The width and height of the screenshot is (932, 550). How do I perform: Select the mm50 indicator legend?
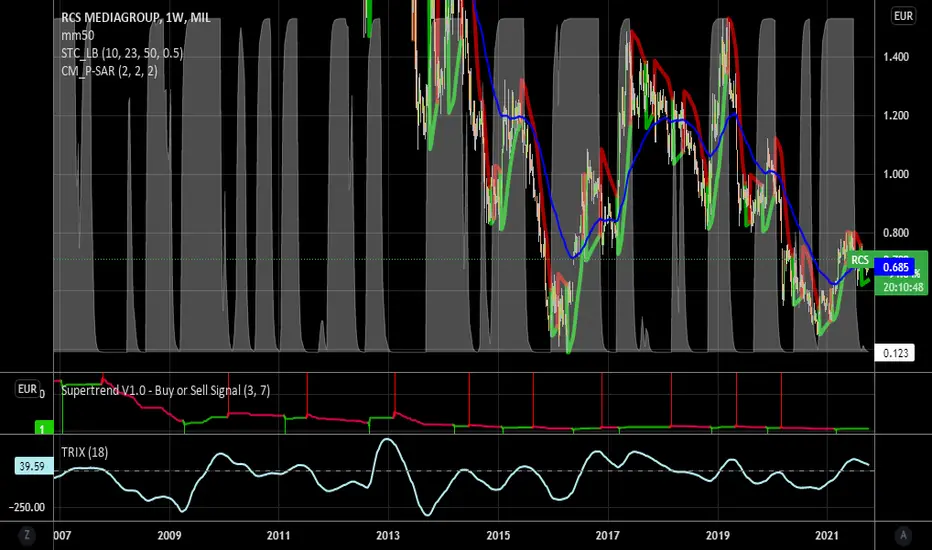[78, 36]
